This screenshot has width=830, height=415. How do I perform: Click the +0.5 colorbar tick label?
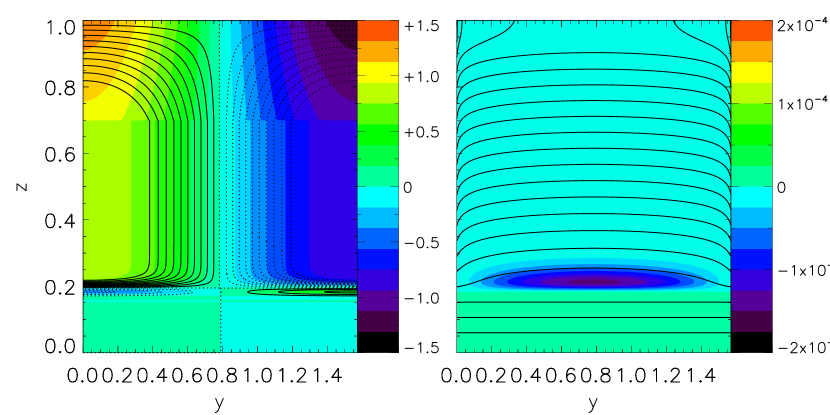tap(421, 132)
